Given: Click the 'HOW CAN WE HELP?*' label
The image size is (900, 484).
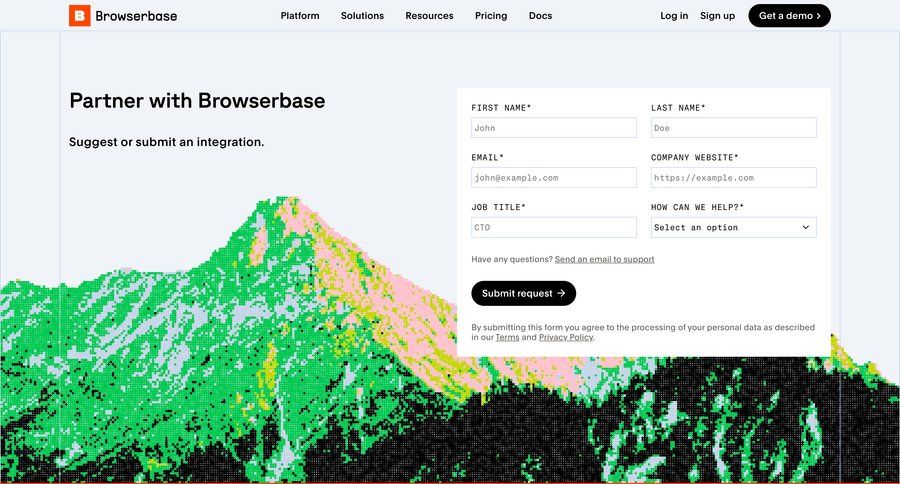Looking at the screenshot, I should (697, 207).
